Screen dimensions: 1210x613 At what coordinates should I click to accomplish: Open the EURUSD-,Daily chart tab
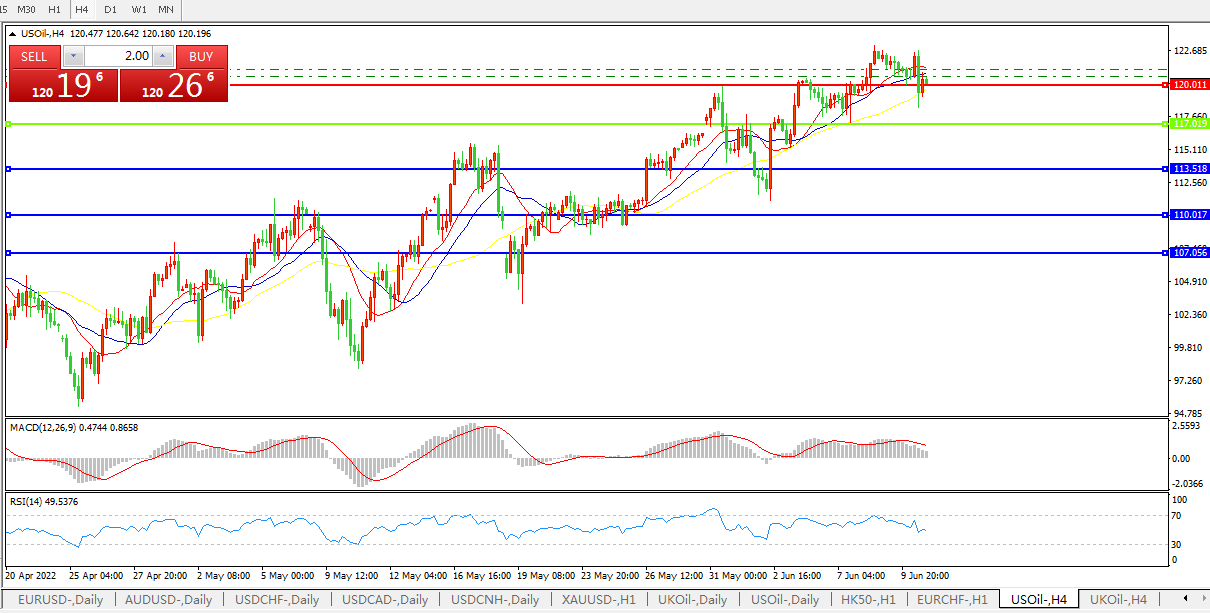pyautogui.click(x=58, y=600)
